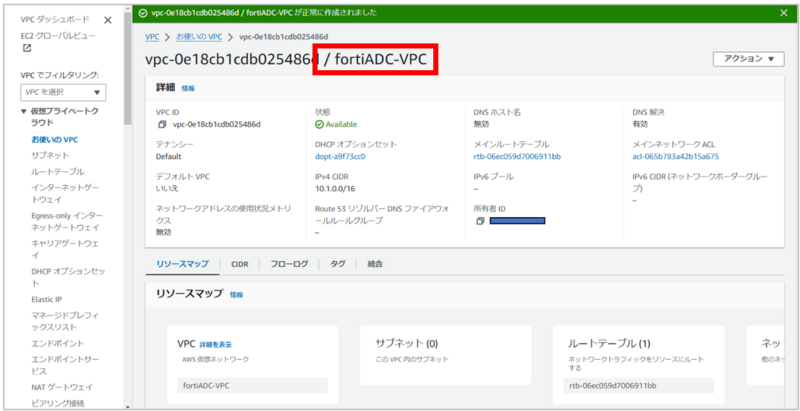
Task: Go to サブネット in sidebar
Action: (x=50, y=155)
